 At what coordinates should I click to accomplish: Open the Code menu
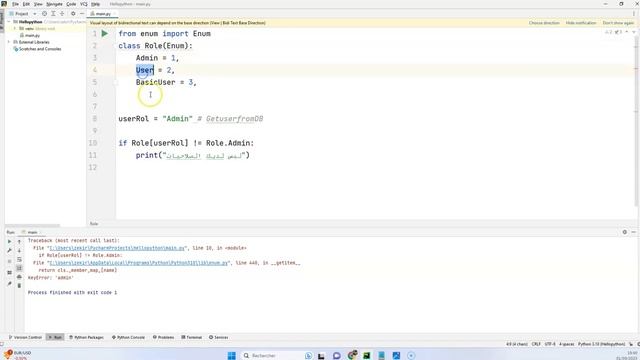point(71,4)
